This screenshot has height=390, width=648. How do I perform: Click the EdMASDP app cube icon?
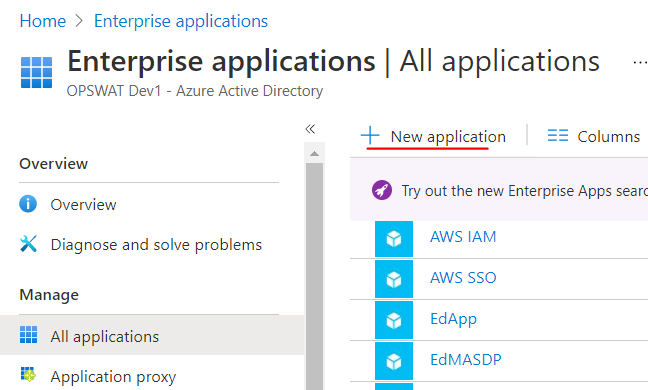point(394,361)
